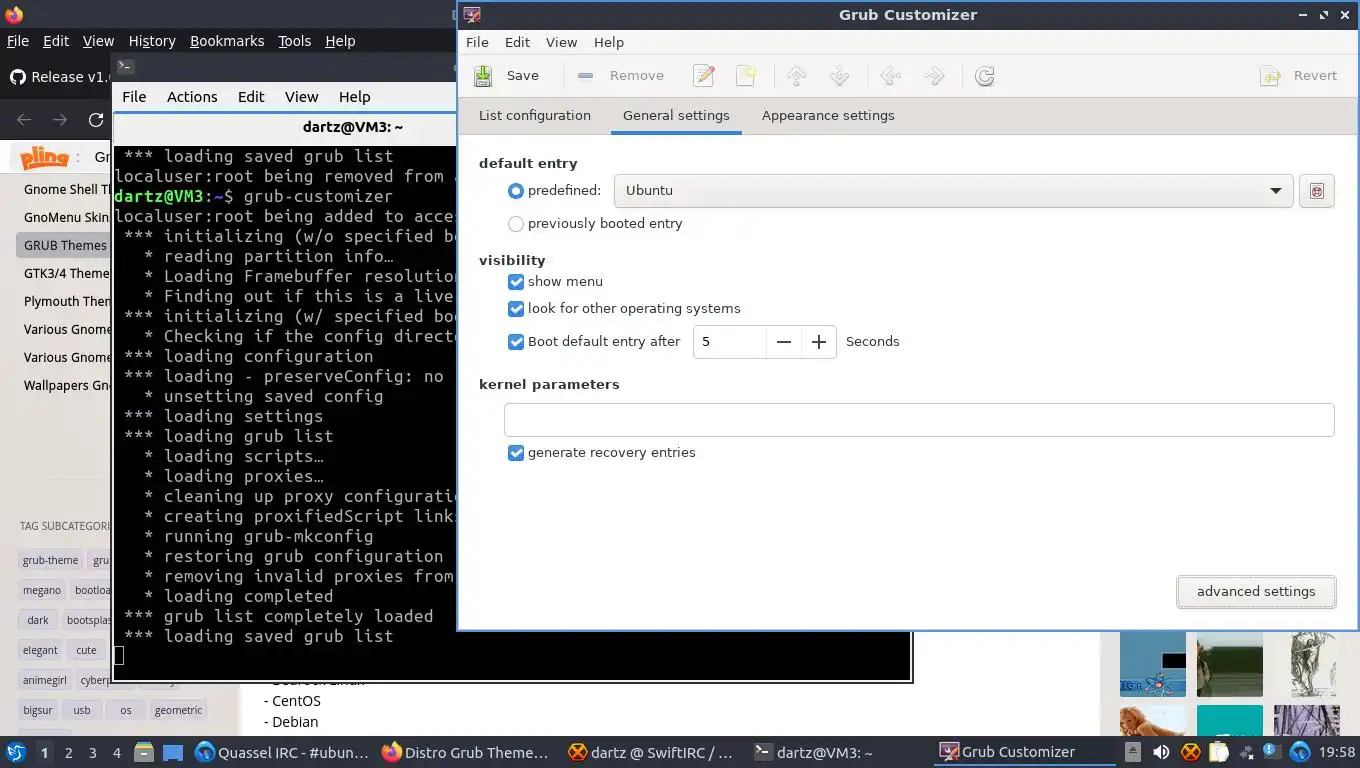Switch to virtual desktop 2 in pager
Screen dimensions: 1360x768
click(69, 753)
